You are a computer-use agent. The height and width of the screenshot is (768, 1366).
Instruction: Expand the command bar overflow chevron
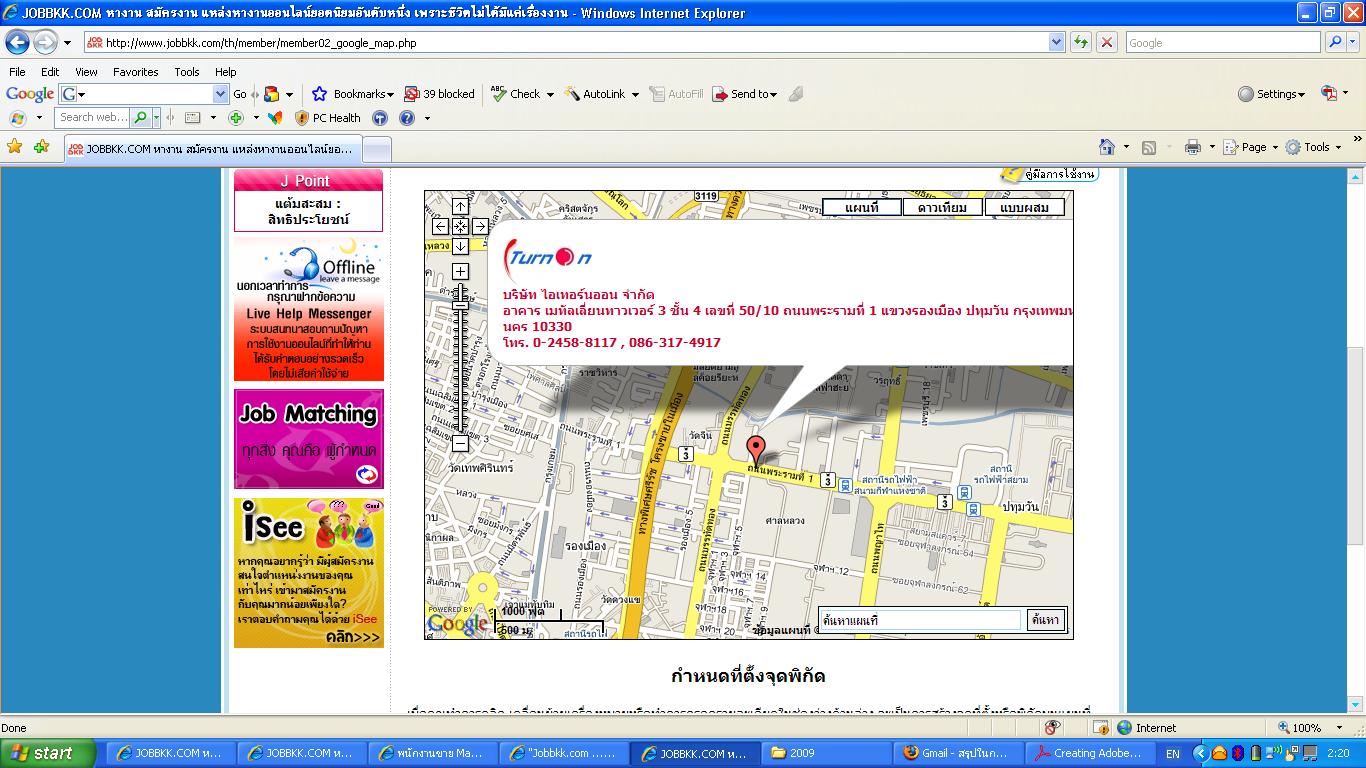(1357, 139)
